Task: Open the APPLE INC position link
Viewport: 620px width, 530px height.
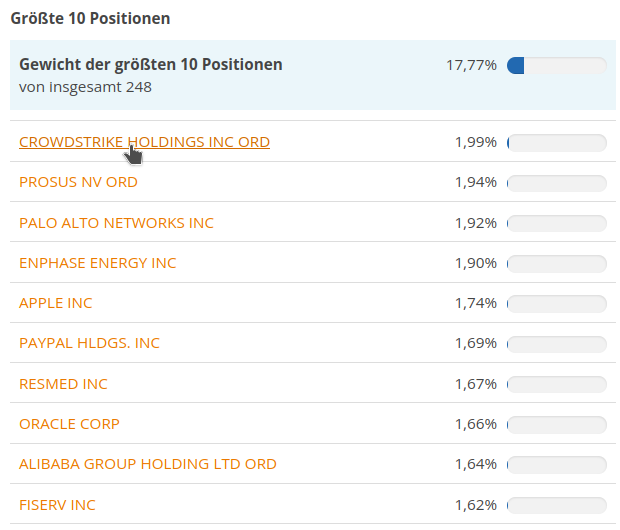Action: [x=55, y=303]
